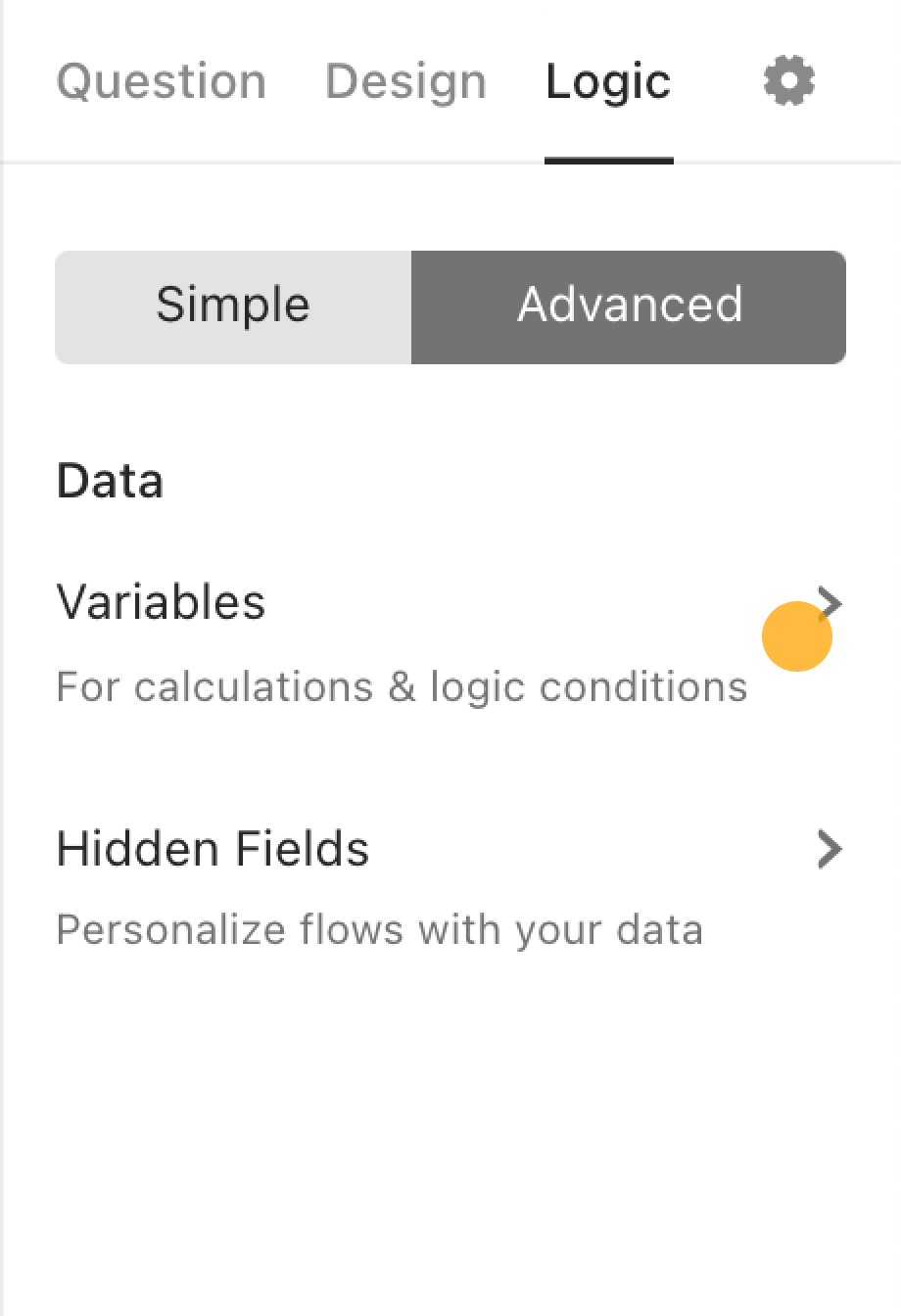
Task: Expand the Variables section
Action: pyautogui.click(x=450, y=642)
